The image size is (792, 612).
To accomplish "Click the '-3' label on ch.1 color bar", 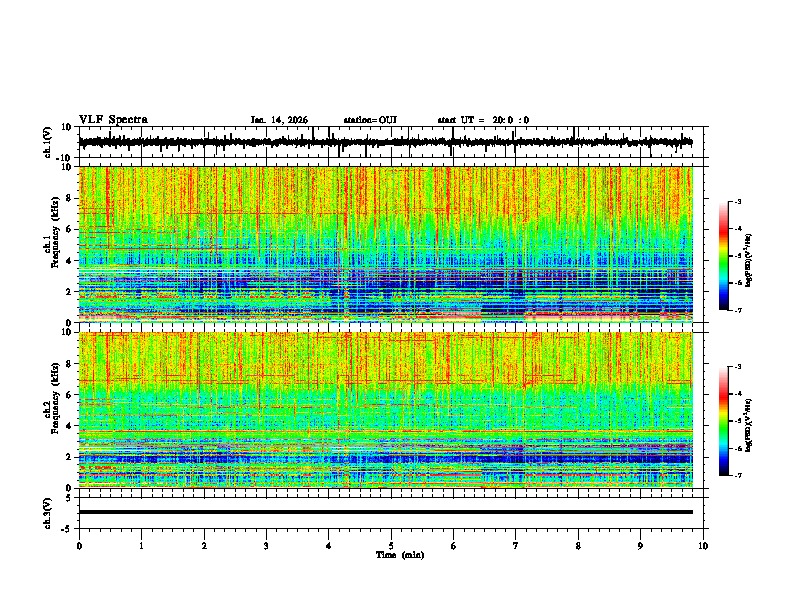I will point(738,202).
